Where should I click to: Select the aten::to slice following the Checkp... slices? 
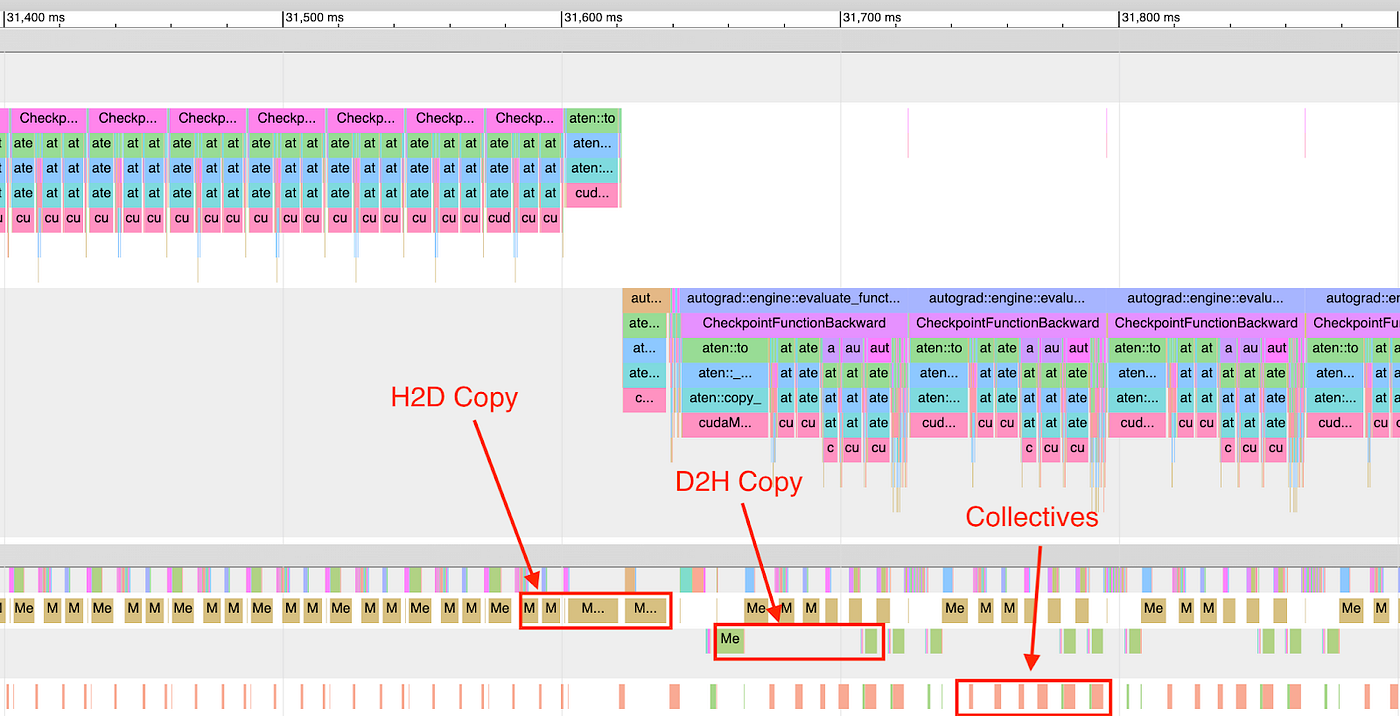click(593, 119)
